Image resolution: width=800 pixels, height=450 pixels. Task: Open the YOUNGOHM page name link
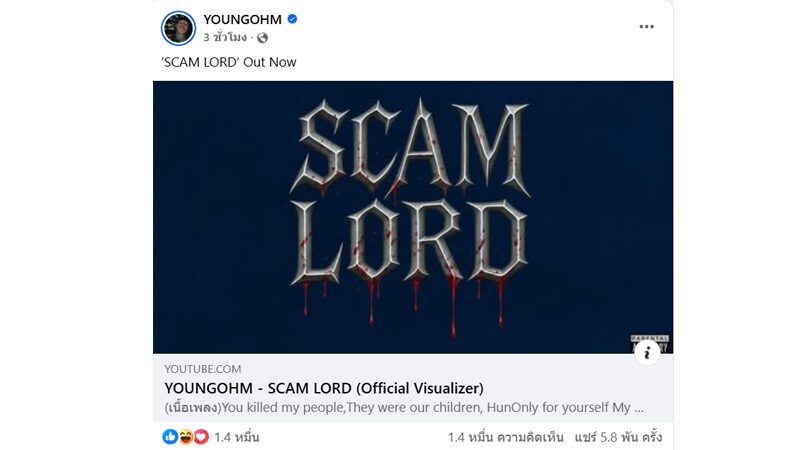pyautogui.click(x=242, y=19)
